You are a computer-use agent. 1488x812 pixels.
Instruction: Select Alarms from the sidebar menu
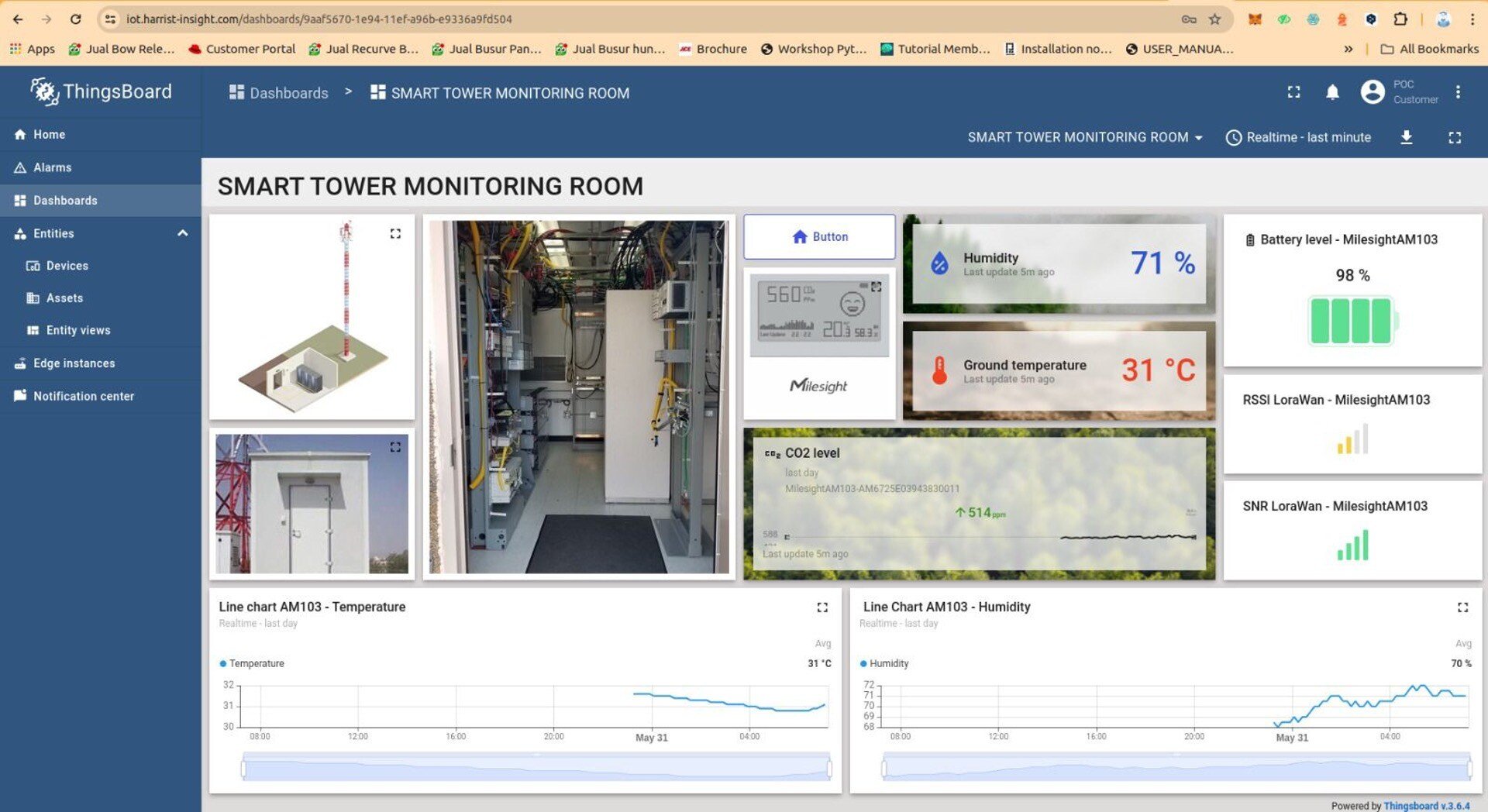[x=53, y=167]
